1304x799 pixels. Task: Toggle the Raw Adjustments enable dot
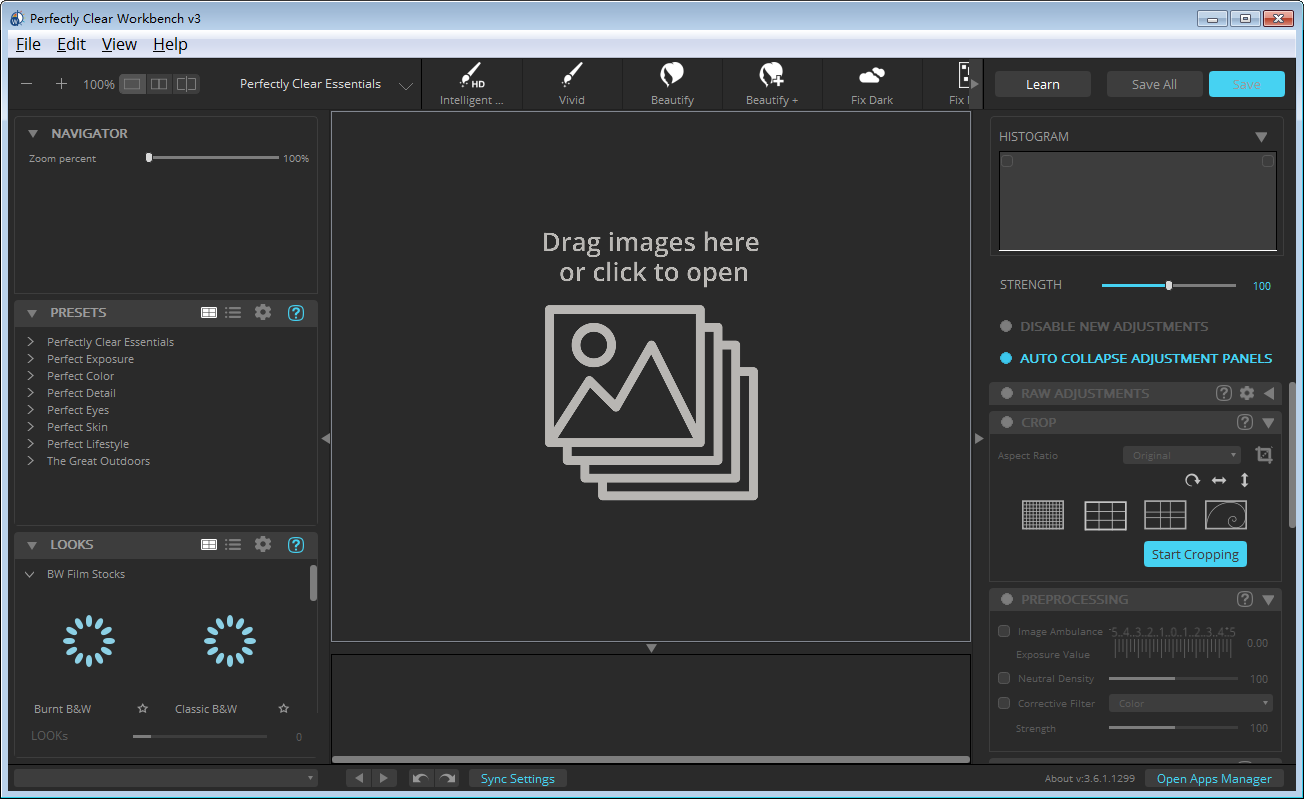coord(1007,393)
